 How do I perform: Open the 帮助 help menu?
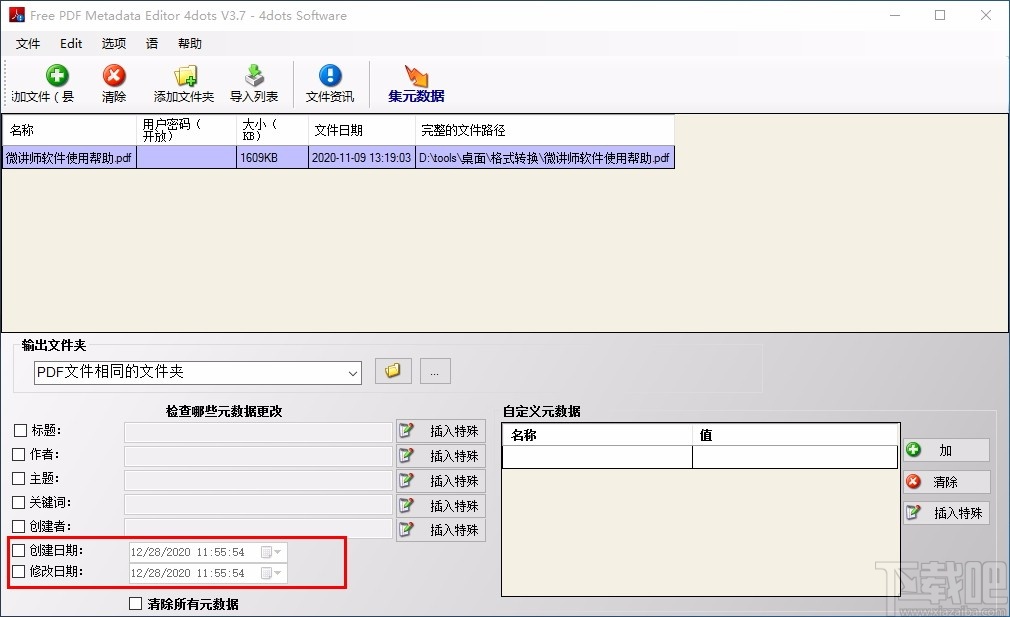[x=189, y=43]
